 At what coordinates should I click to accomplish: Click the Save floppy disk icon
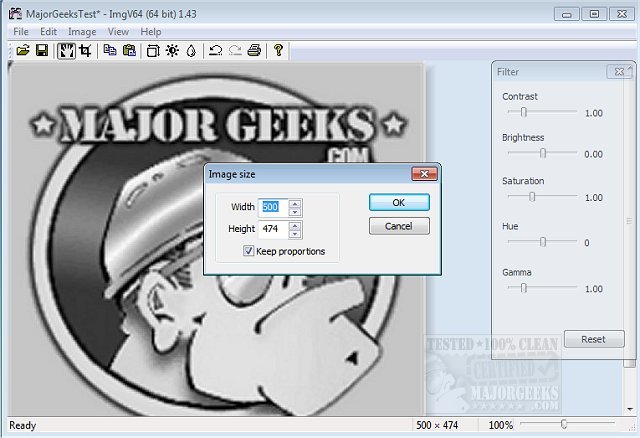42,51
